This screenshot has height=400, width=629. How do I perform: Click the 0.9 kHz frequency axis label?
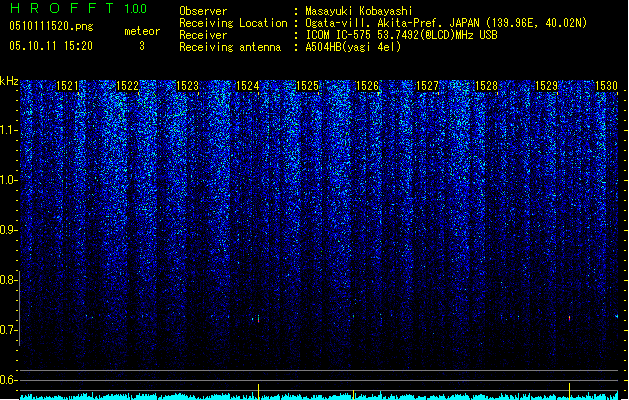[9, 230]
